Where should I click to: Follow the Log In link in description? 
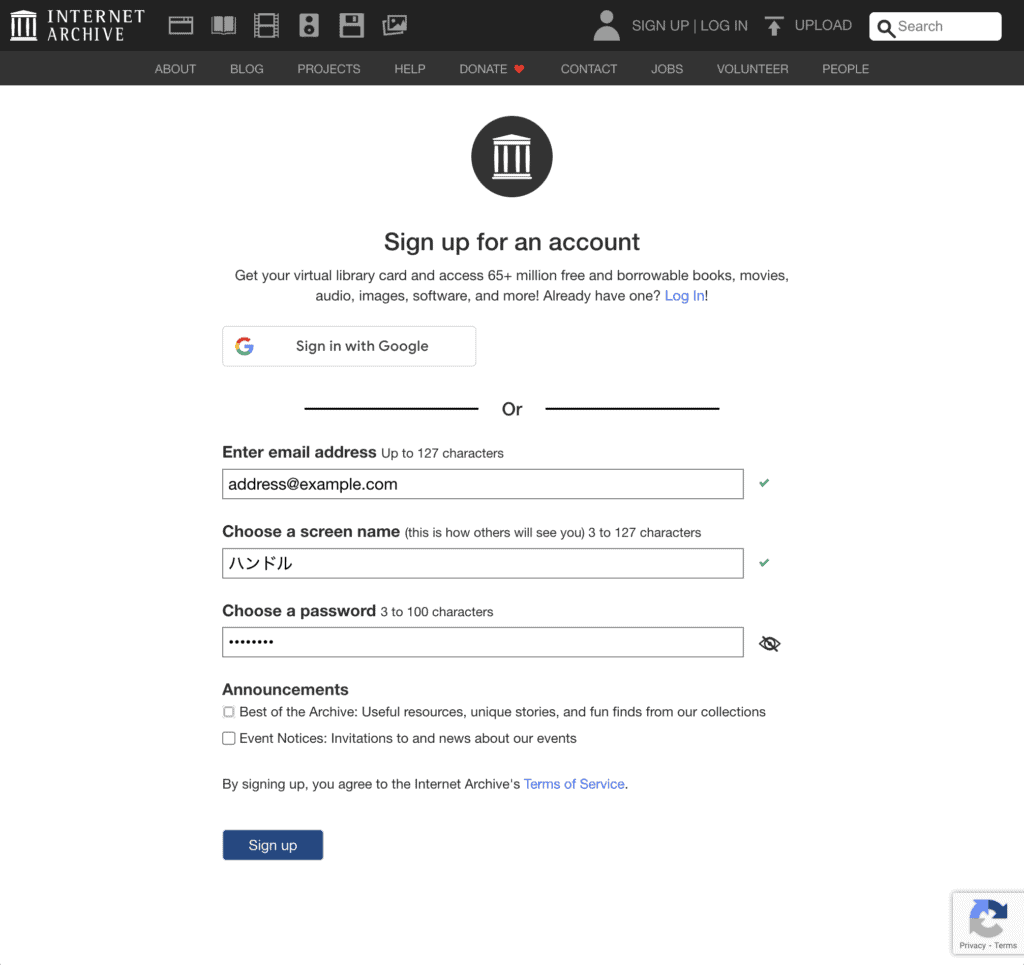point(684,296)
